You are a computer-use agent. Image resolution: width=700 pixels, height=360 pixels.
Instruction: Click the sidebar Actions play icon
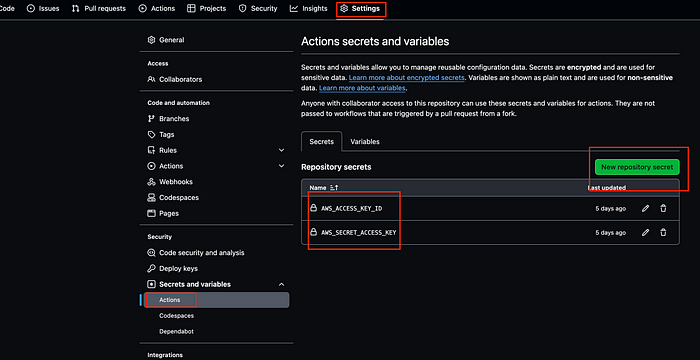(151, 166)
